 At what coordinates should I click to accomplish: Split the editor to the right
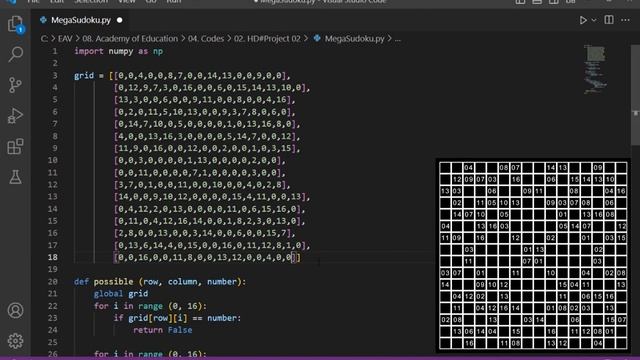pos(609,20)
